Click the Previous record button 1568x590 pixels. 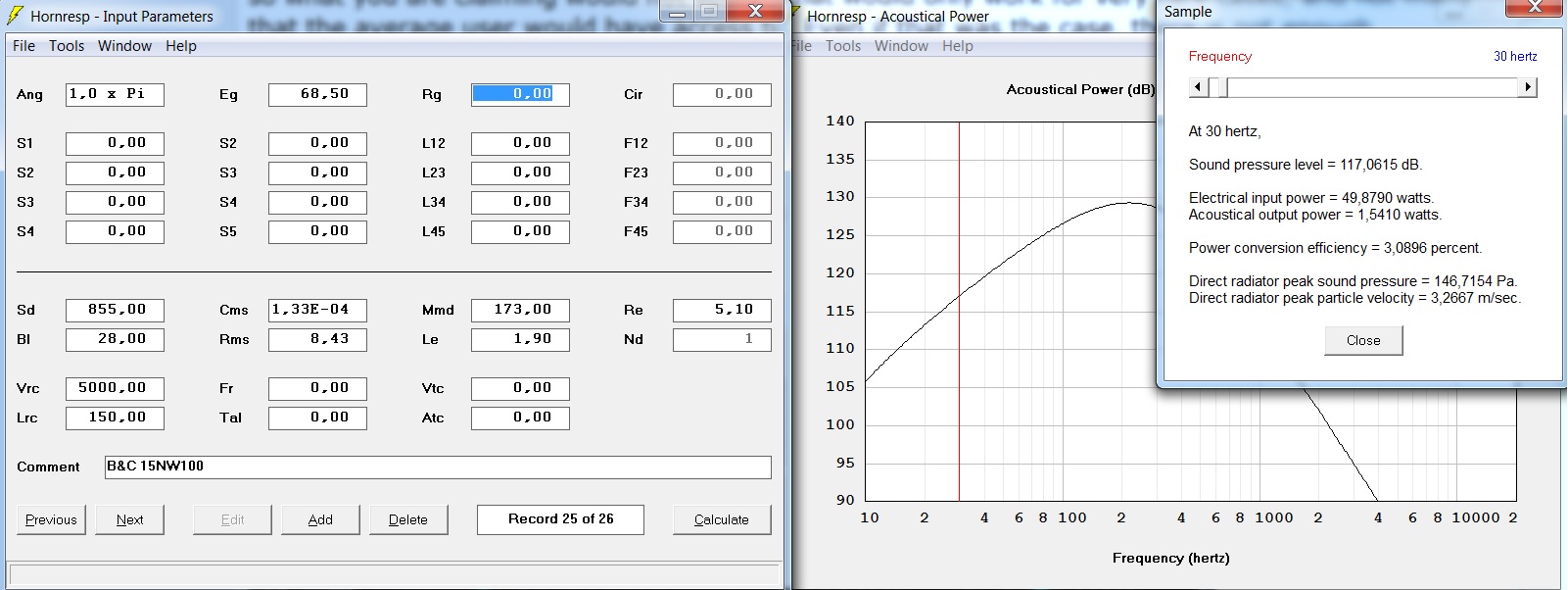[x=51, y=519]
